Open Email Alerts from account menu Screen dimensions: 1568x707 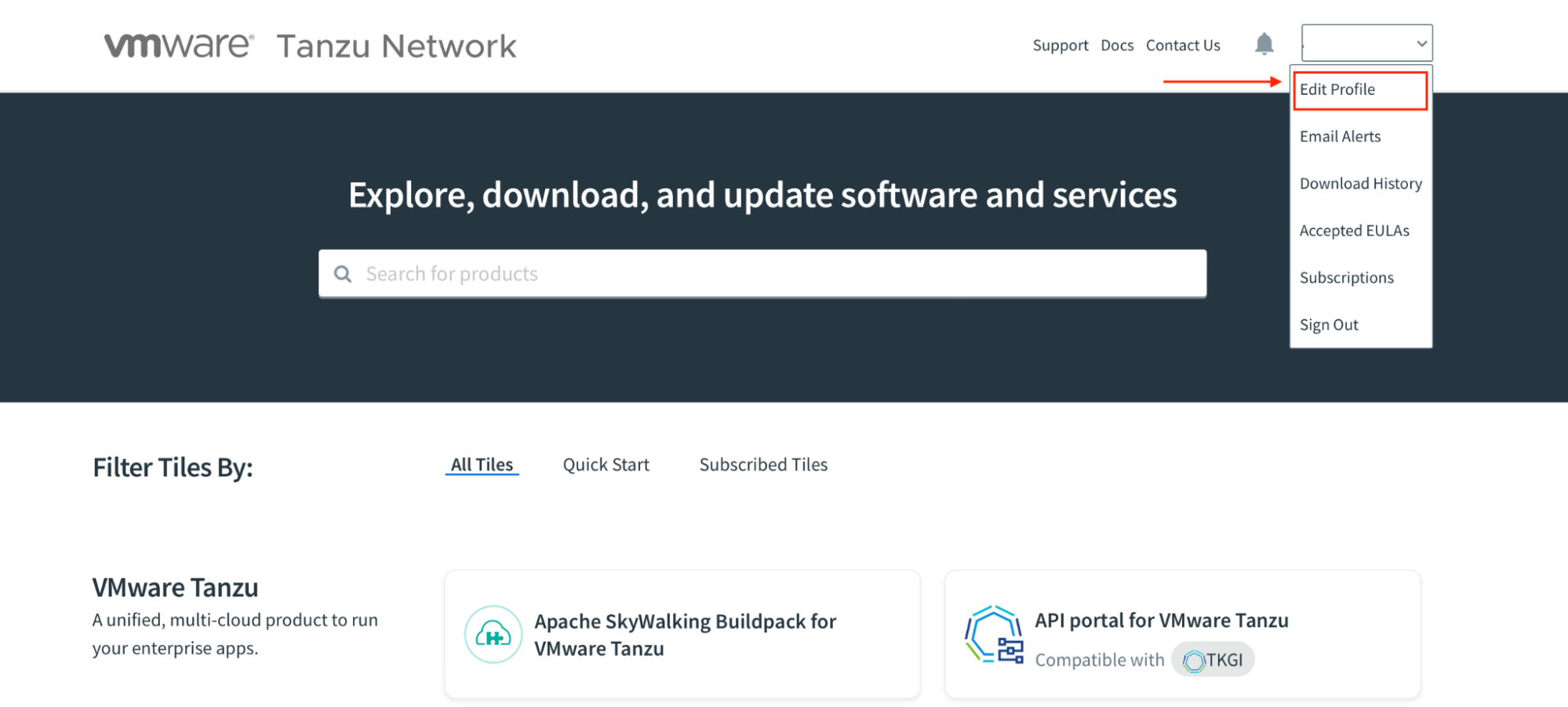pos(1340,137)
